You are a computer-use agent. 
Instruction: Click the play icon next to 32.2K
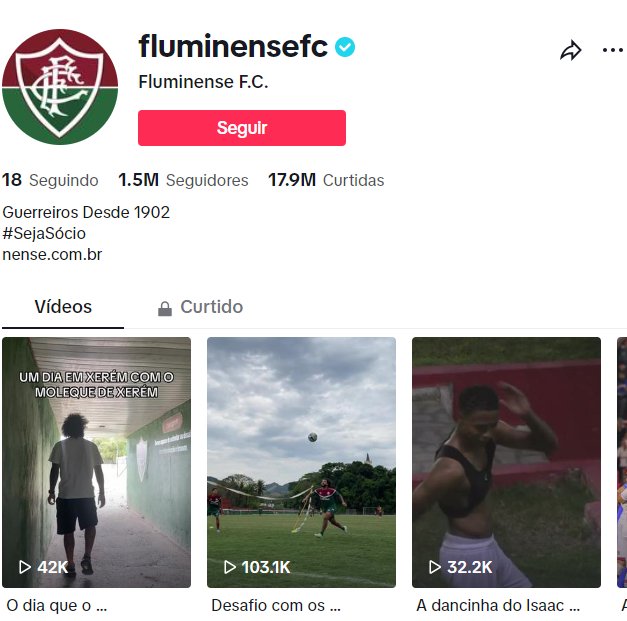(x=435, y=567)
